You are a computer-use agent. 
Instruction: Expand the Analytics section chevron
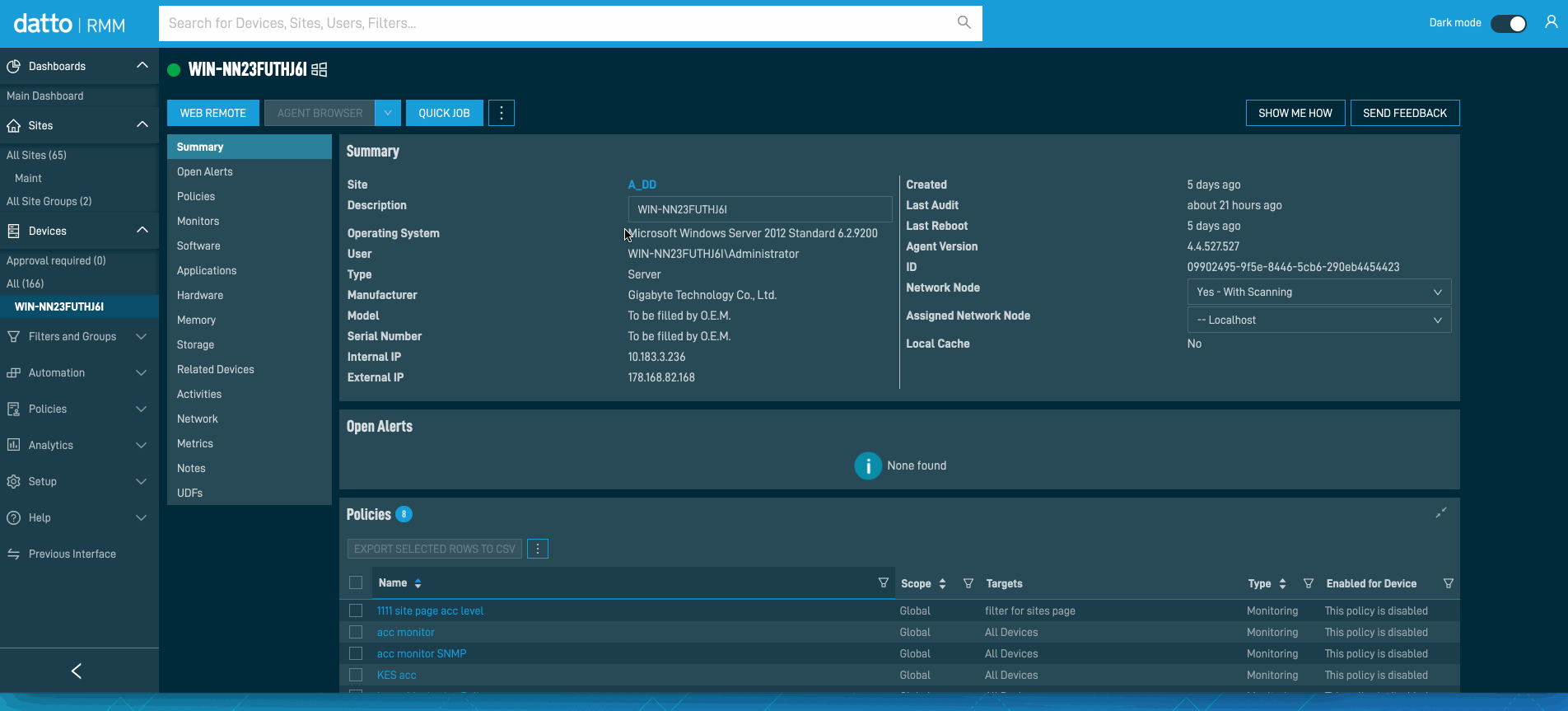tap(141, 445)
